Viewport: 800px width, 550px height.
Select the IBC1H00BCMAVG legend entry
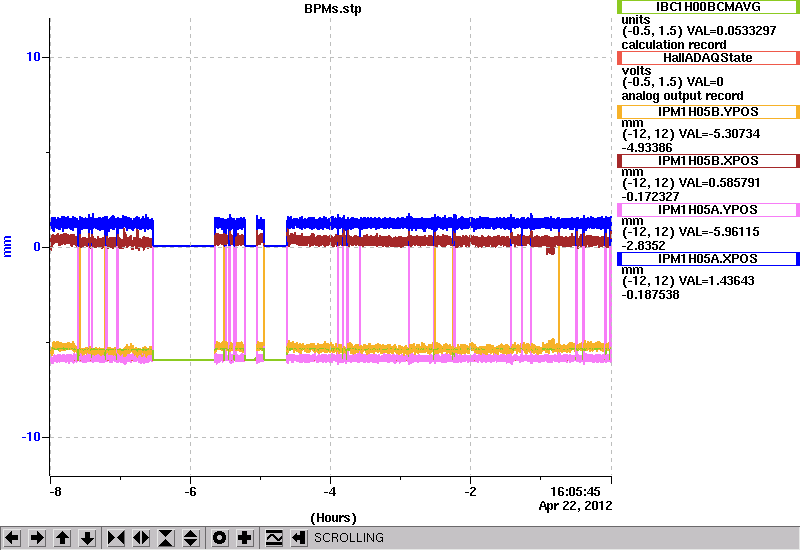(709, 7)
